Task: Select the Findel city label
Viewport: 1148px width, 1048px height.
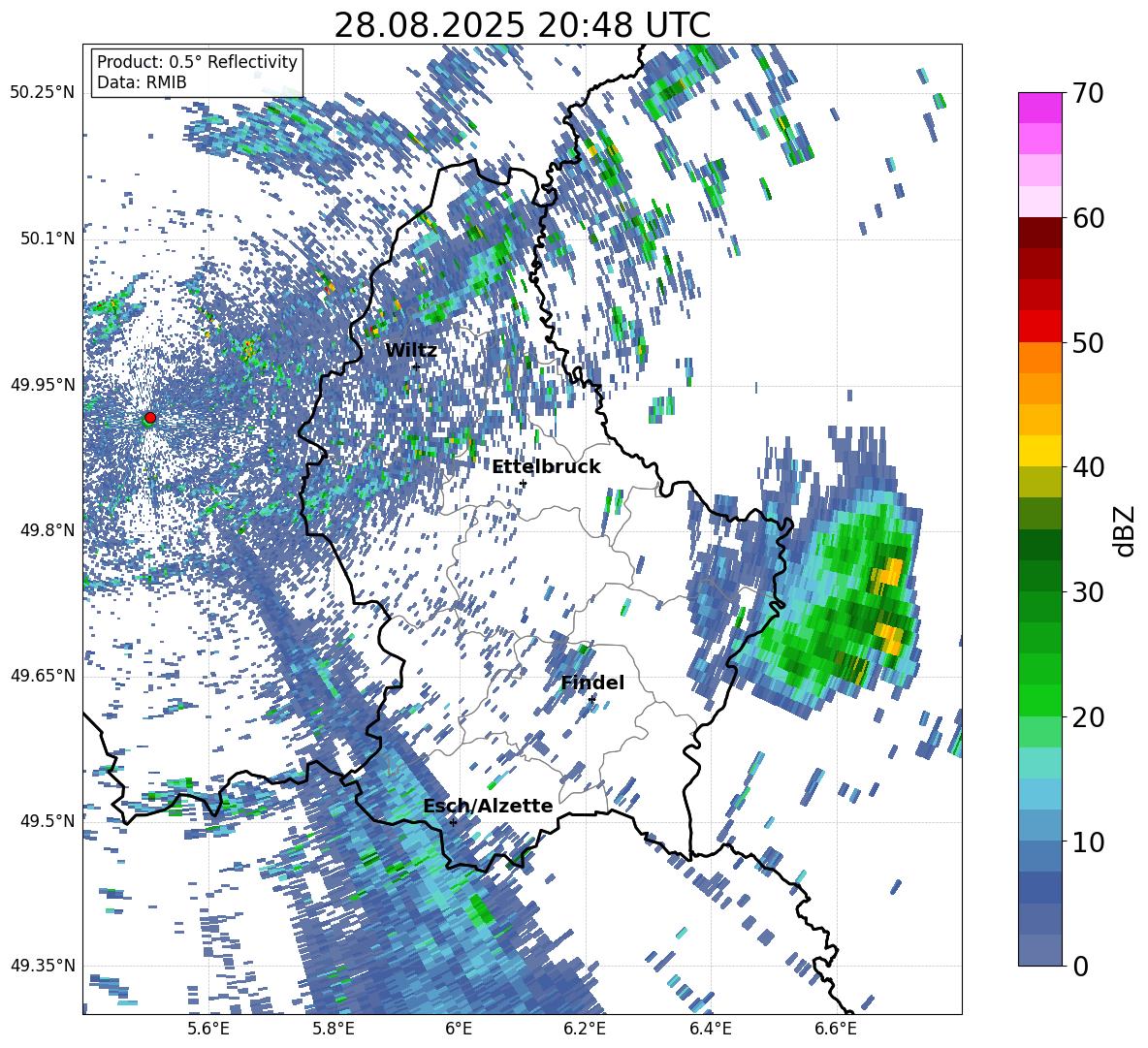Action: click(x=592, y=683)
